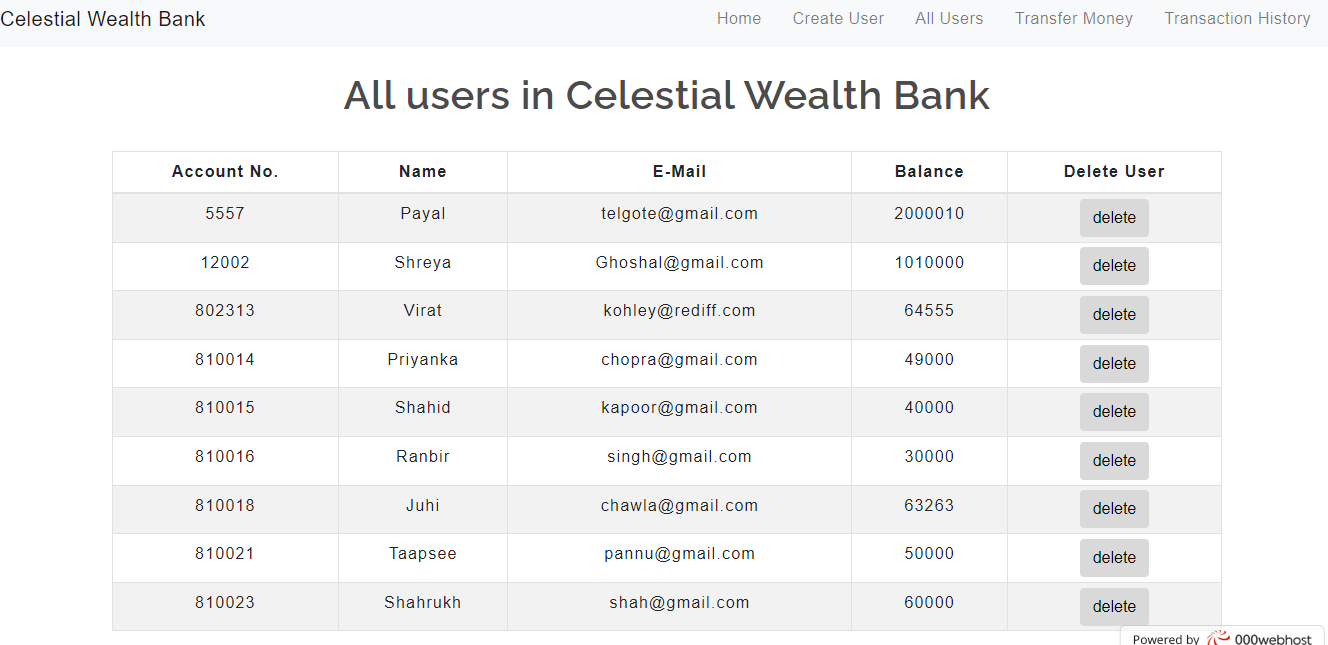Image resolution: width=1328 pixels, height=645 pixels.
Task: Delete user Priyanka
Action: coord(1114,363)
